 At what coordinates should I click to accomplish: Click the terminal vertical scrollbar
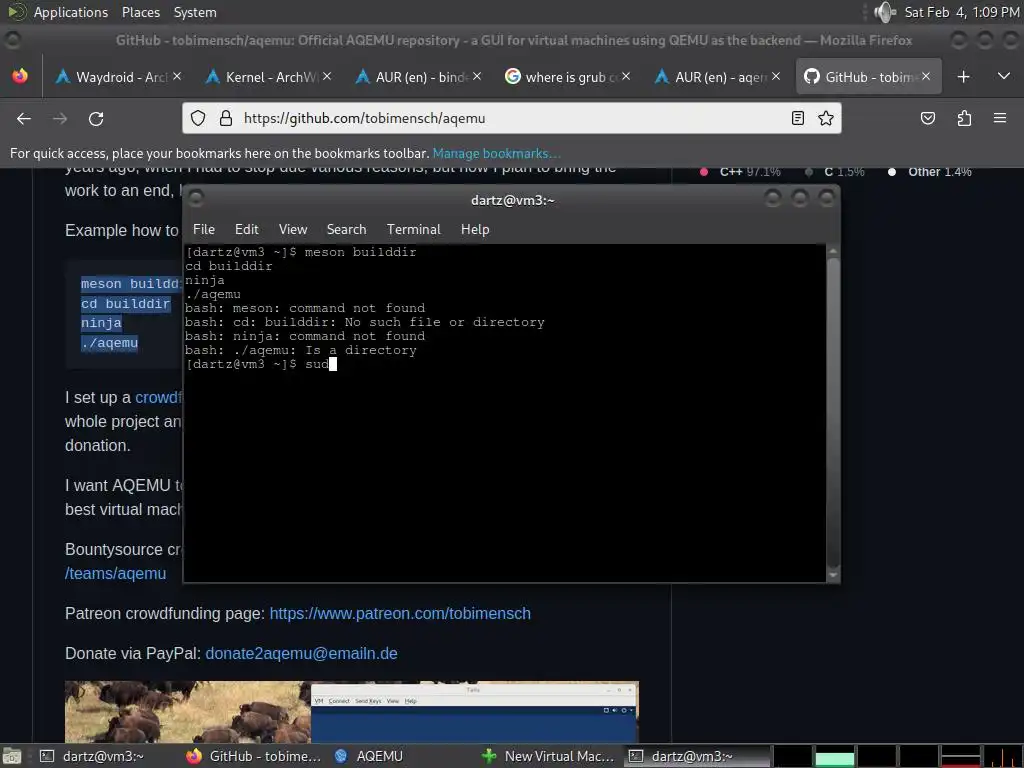tap(833, 414)
